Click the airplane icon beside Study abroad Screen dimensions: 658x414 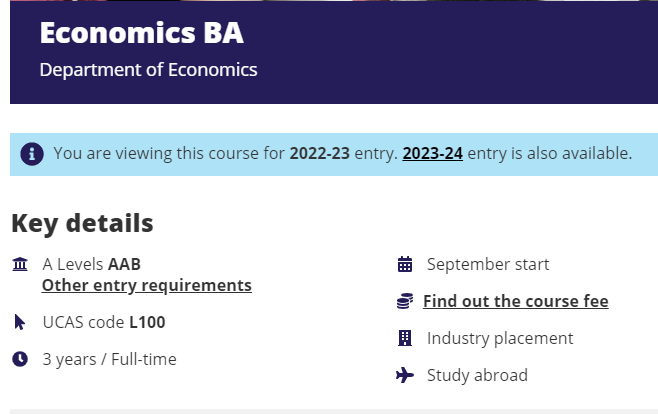[x=405, y=375]
